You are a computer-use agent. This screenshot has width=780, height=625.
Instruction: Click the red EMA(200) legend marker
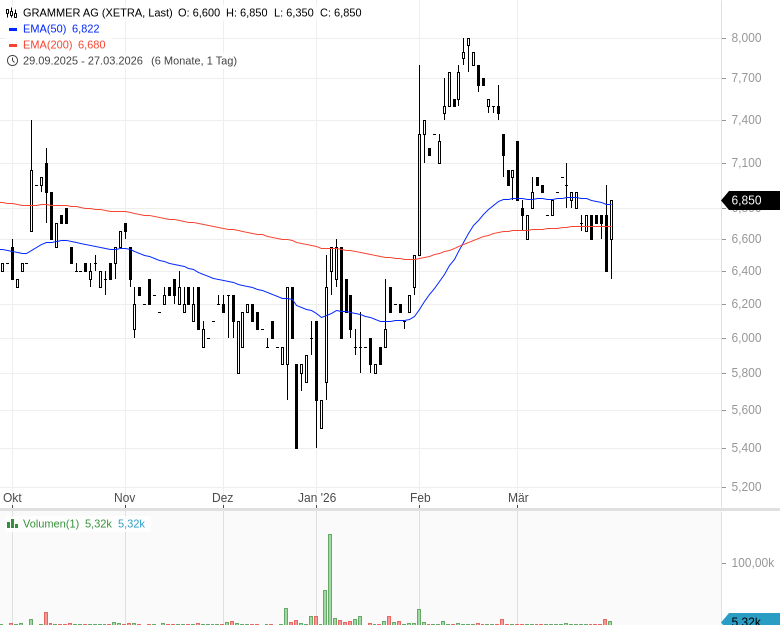pyautogui.click(x=12, y=45)
